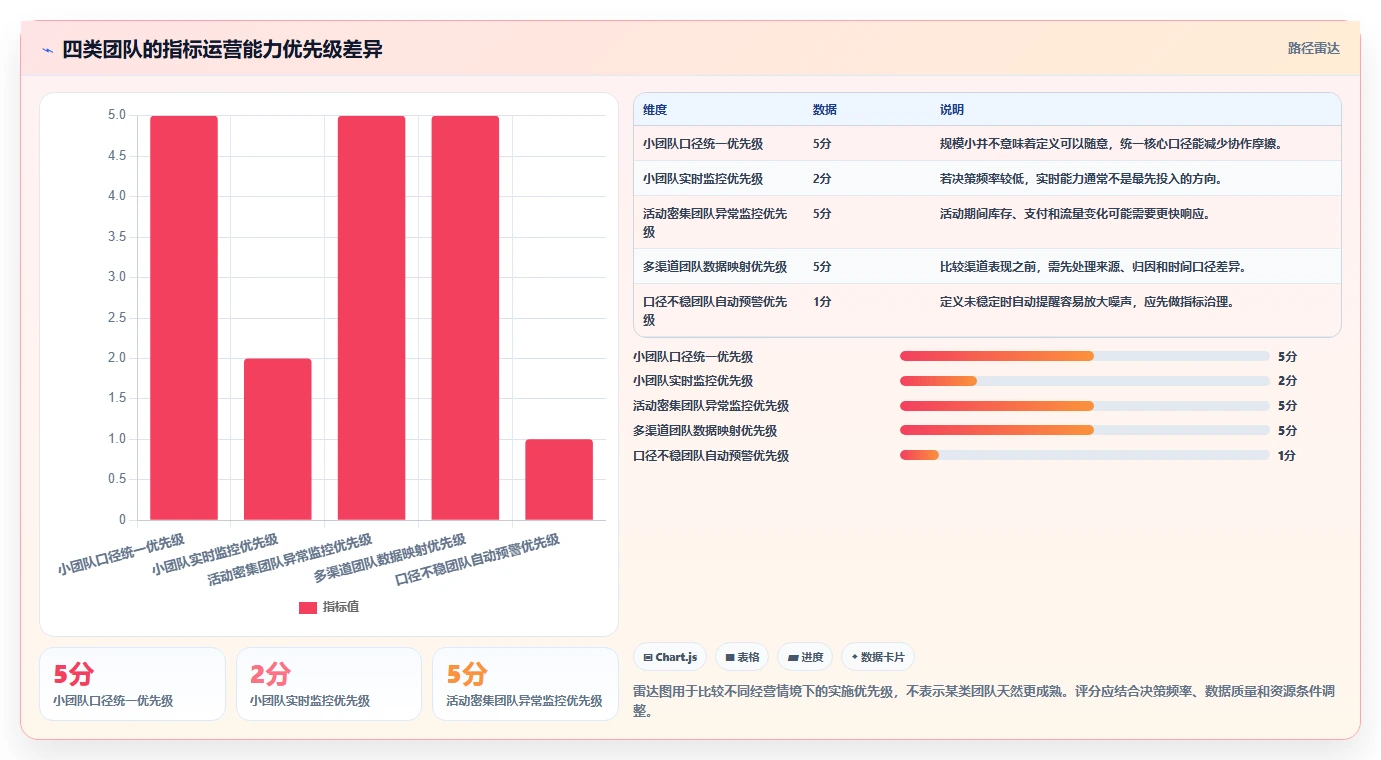Click the Chart.js pill tag
The height and width of the screenshot is (760, 1381).
670,657
